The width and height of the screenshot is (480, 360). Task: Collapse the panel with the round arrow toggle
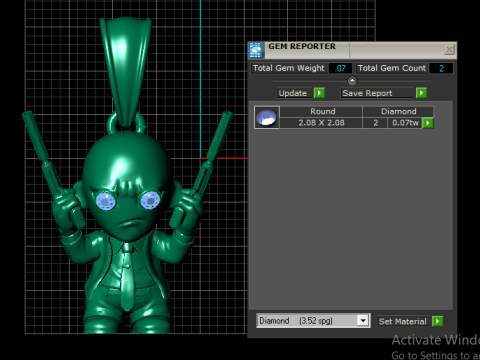(x=352, y=81)
